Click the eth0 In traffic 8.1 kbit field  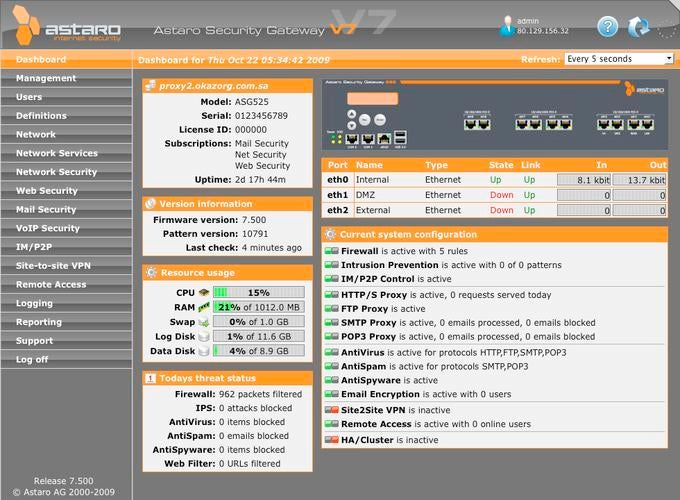pos(584,180)
